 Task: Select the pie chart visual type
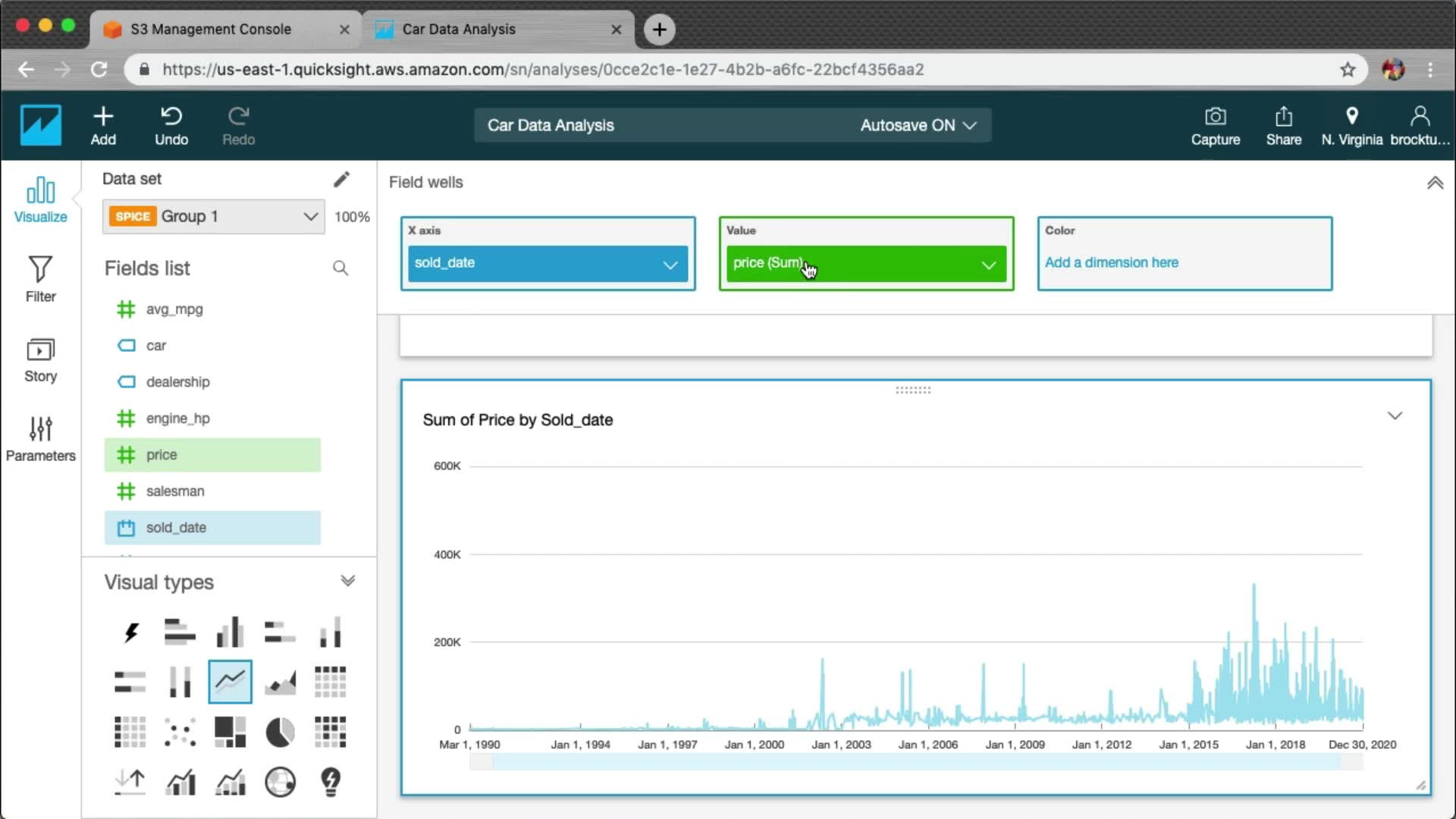(x=280, y=732)
